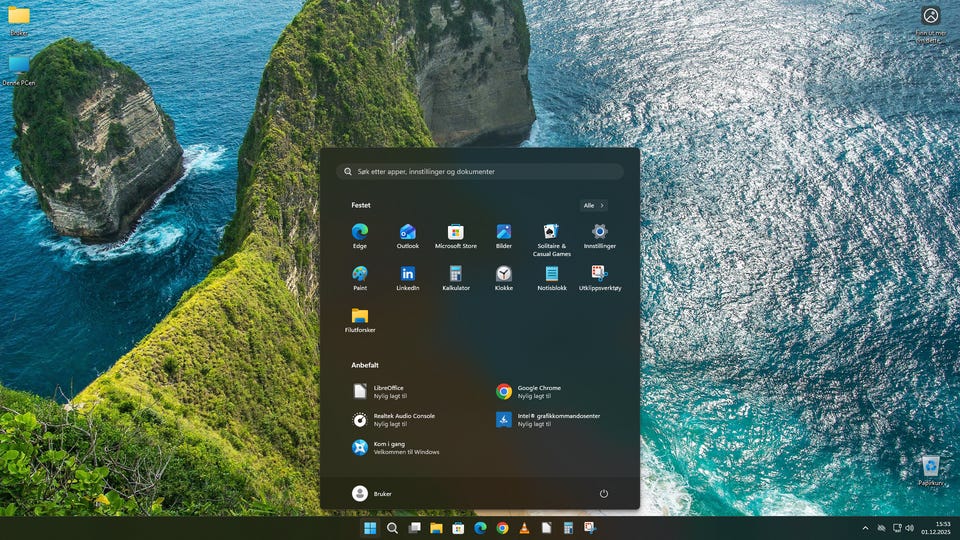Viewport: 960px width, 540px height.
Task: Open Task View on taskbar
Action: (x=414, y=528)
